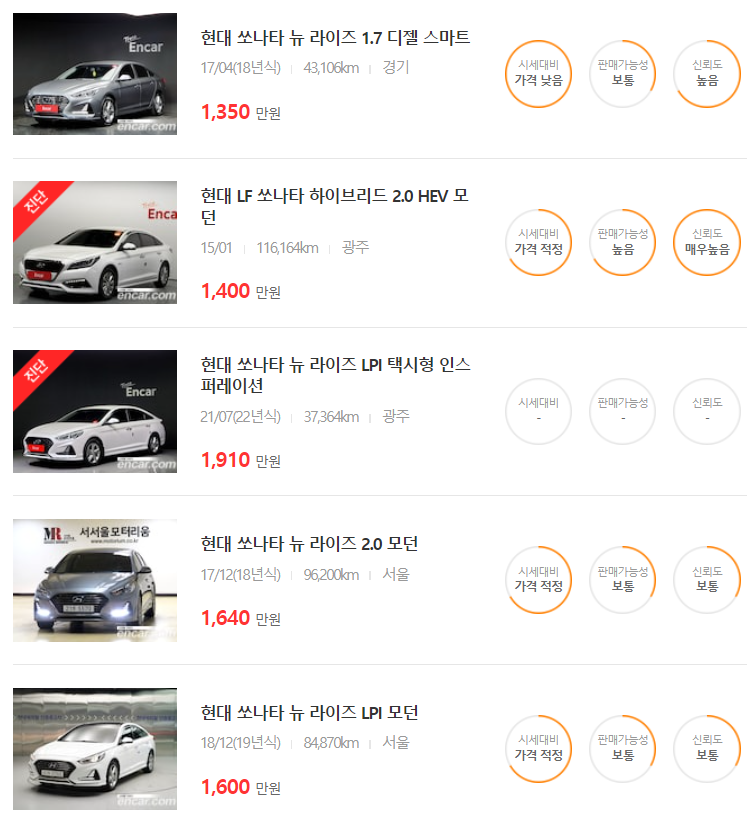Image resolution: width=747 pixels, height=815 pixels.
Task: Open the 쏘나타 뉴 라이즈 2.0 모던 listing title
Action: 309,544
